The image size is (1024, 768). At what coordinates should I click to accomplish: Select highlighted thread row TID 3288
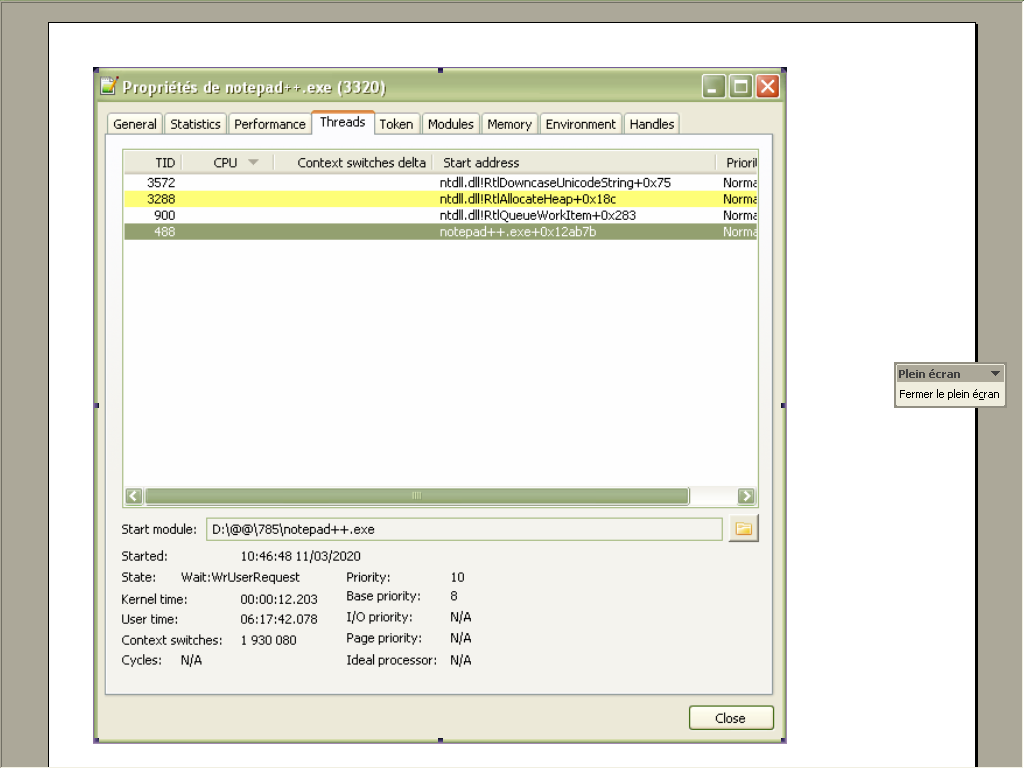(x=441, y=199)
